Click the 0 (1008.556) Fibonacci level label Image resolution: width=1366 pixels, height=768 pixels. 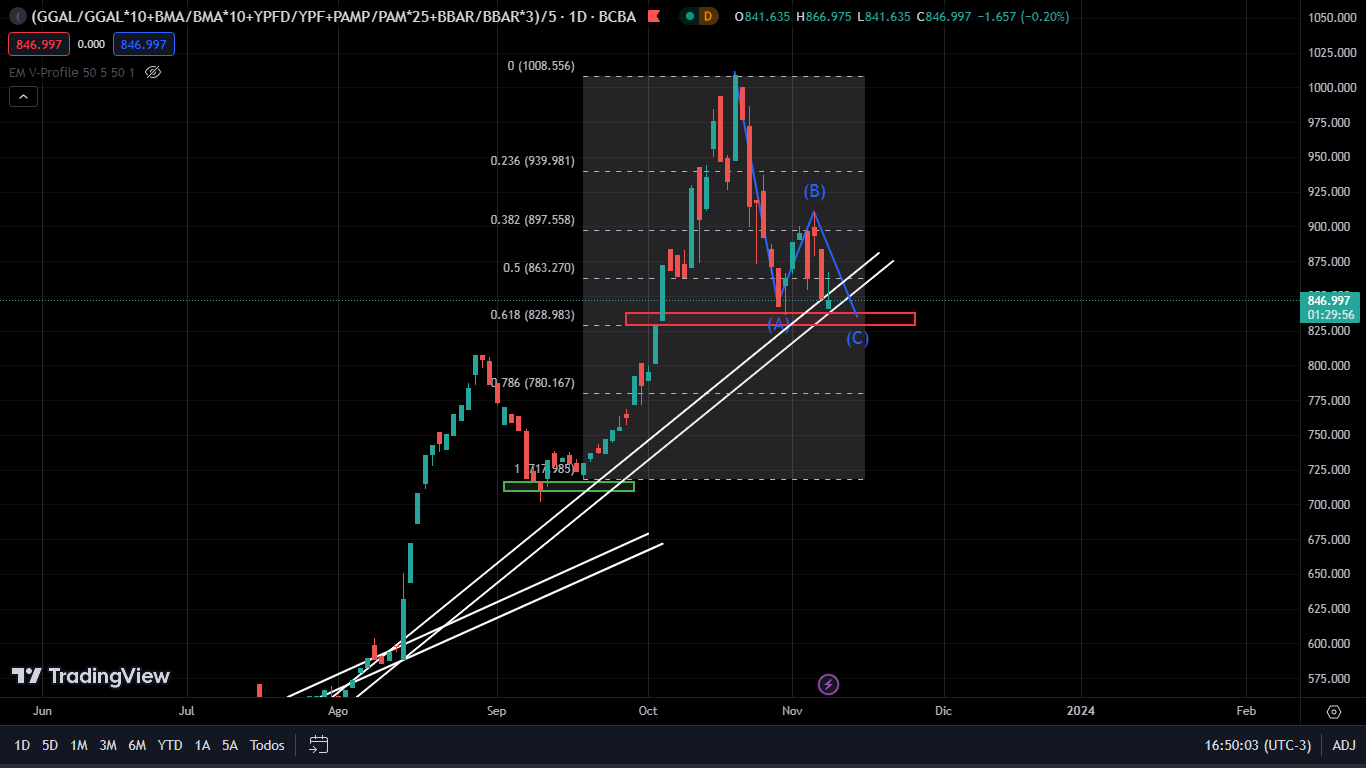[541, 66]
